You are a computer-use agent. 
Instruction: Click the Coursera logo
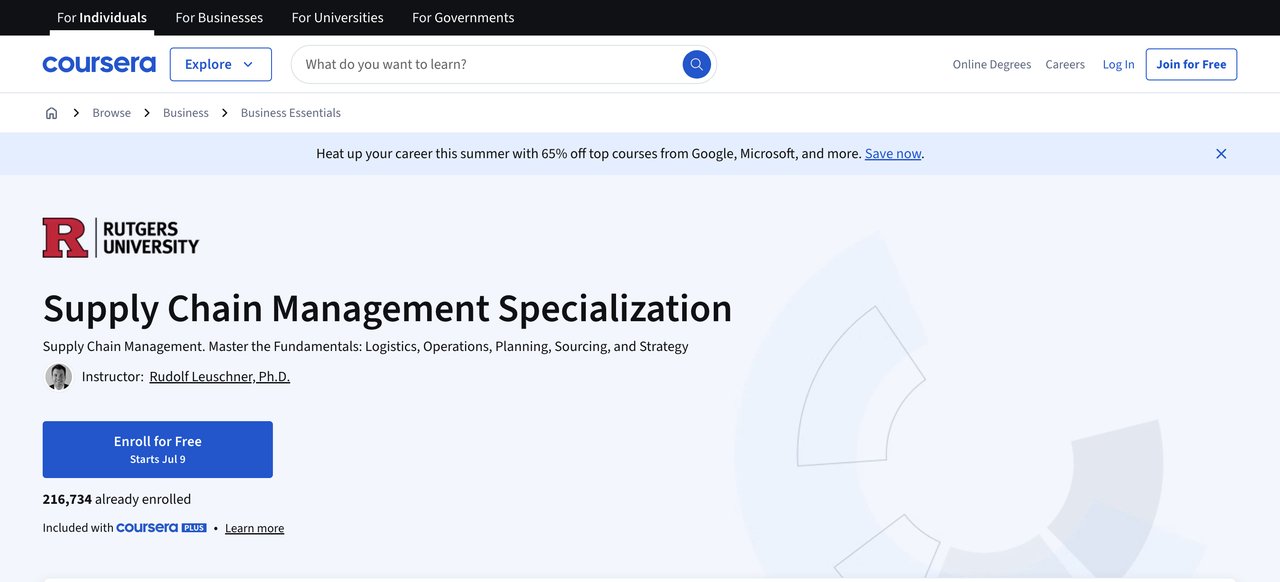point(99,64)
